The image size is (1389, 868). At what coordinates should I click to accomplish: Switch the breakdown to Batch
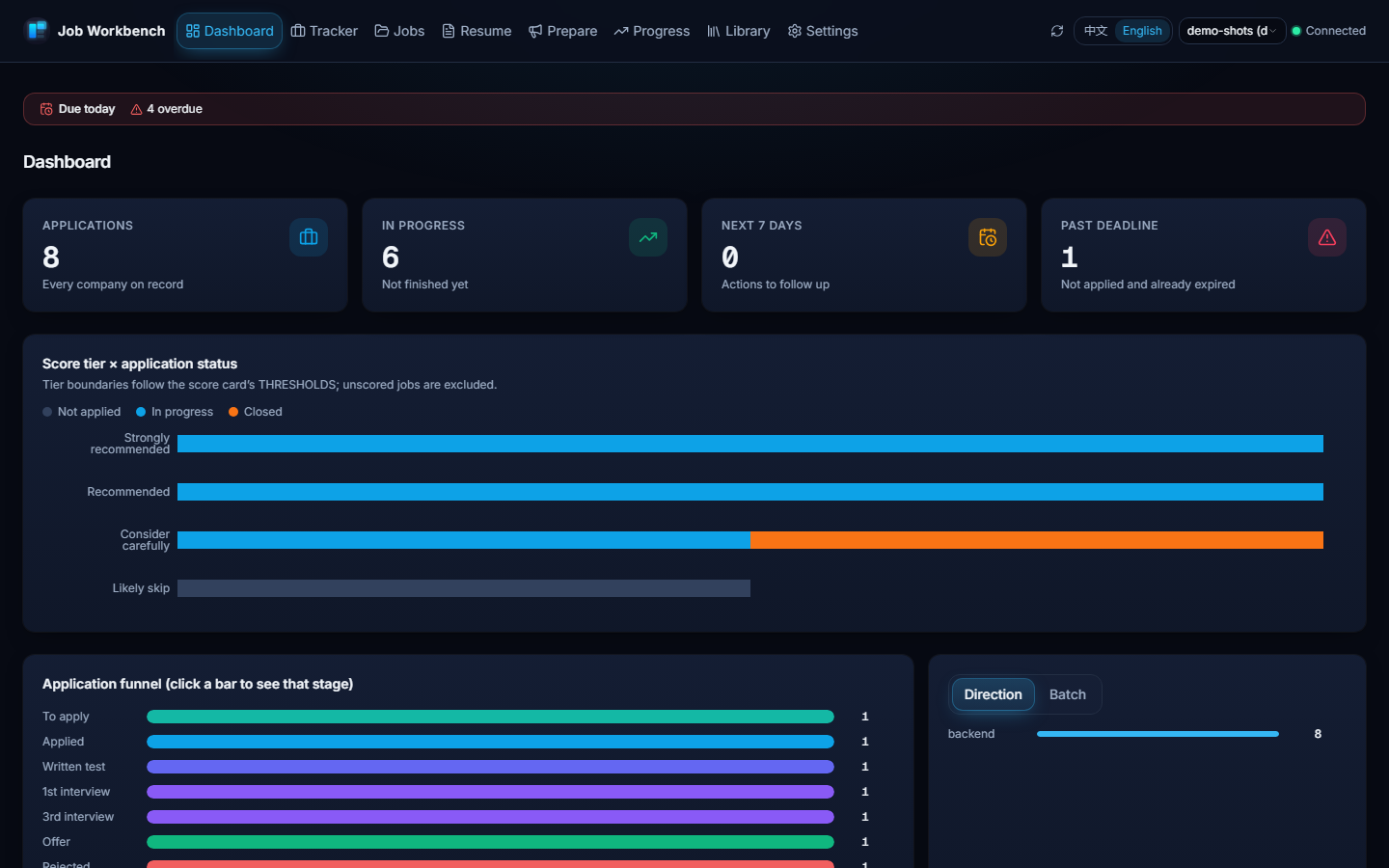[1068, 694]
